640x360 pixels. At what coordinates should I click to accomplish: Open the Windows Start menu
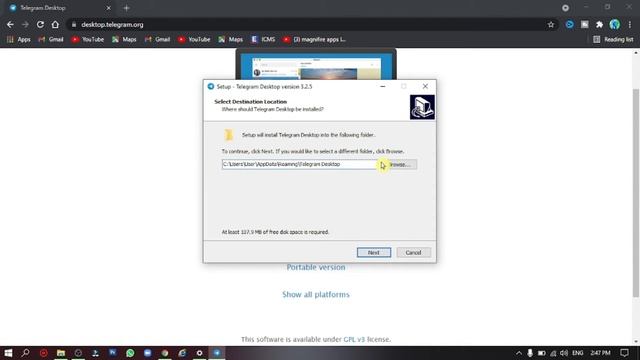[x=8, y=353]
